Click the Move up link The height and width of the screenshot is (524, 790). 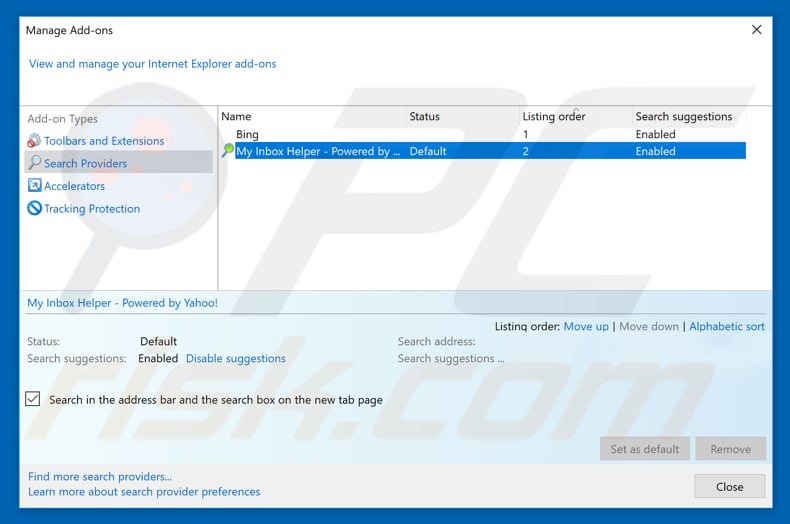click(586, 326)
